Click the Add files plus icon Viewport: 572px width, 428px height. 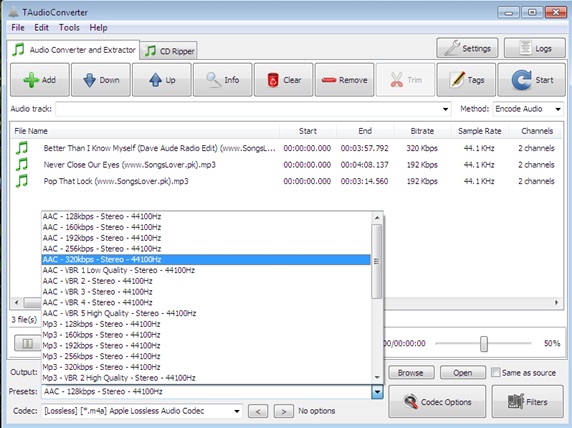pos(32,80)
